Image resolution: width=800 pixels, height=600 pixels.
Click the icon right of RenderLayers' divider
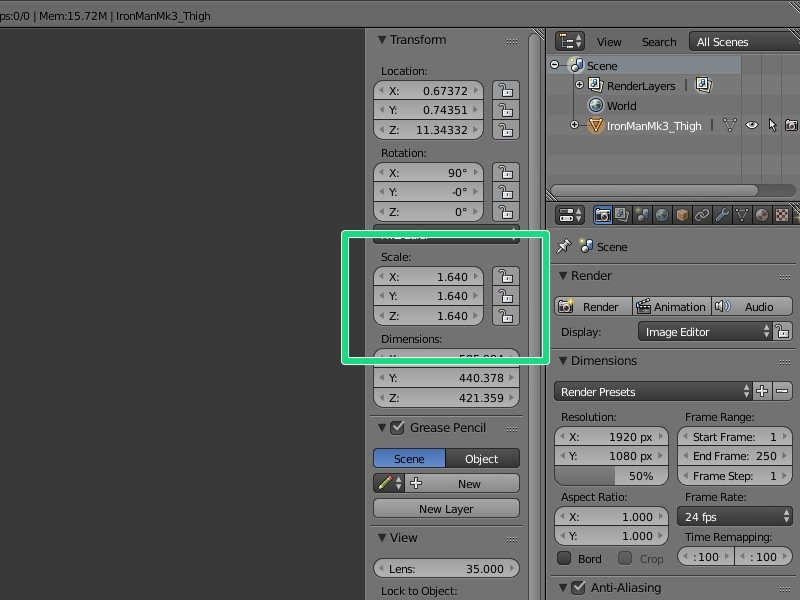tap(704, 85)
